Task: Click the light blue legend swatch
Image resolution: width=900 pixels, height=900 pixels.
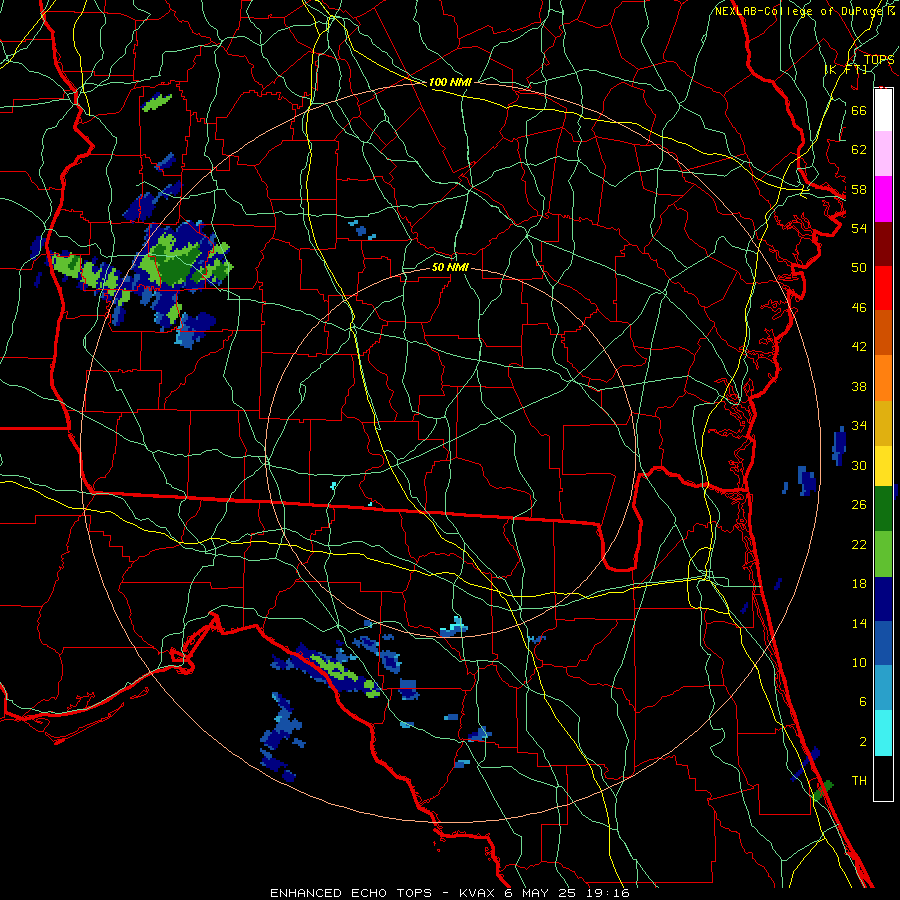Action: (883, 688)
